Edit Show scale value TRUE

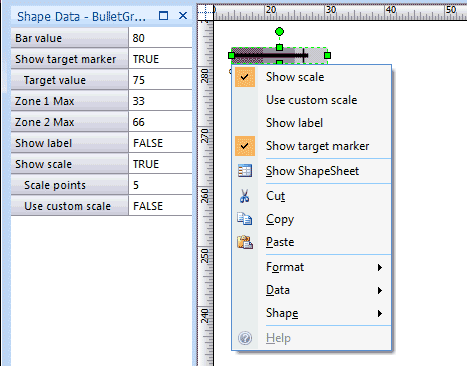pos(160,164)
